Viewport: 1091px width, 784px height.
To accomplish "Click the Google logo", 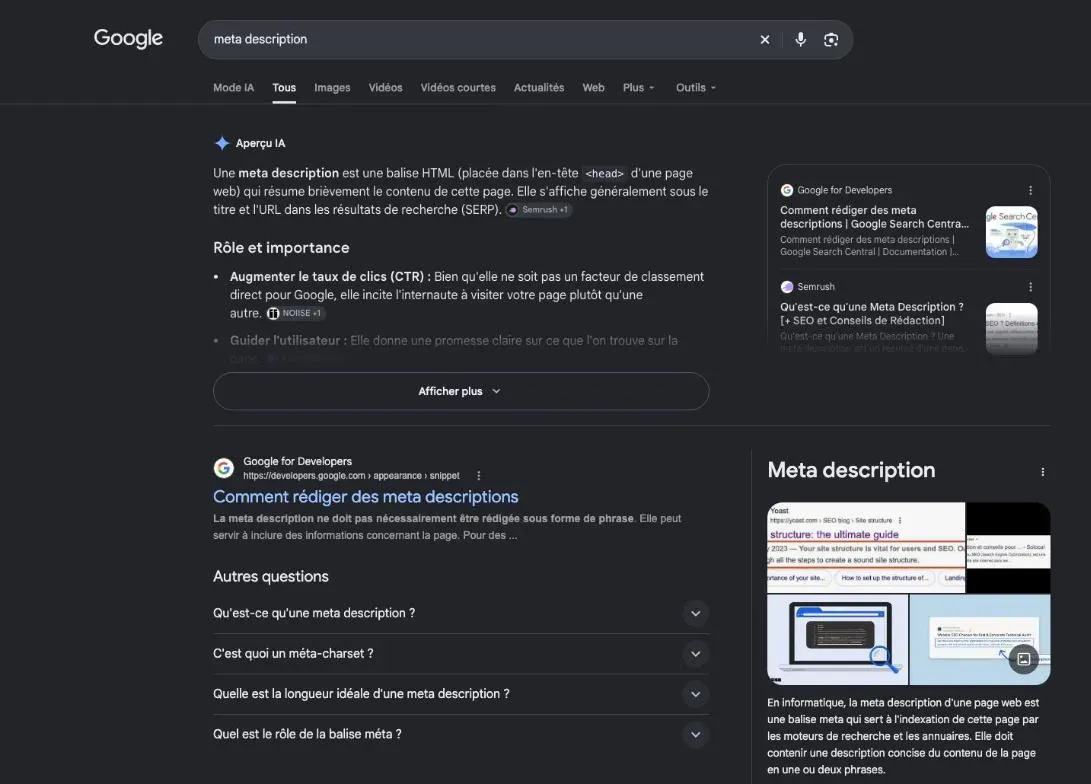I will pyautogui.click(x=128, y=38).
